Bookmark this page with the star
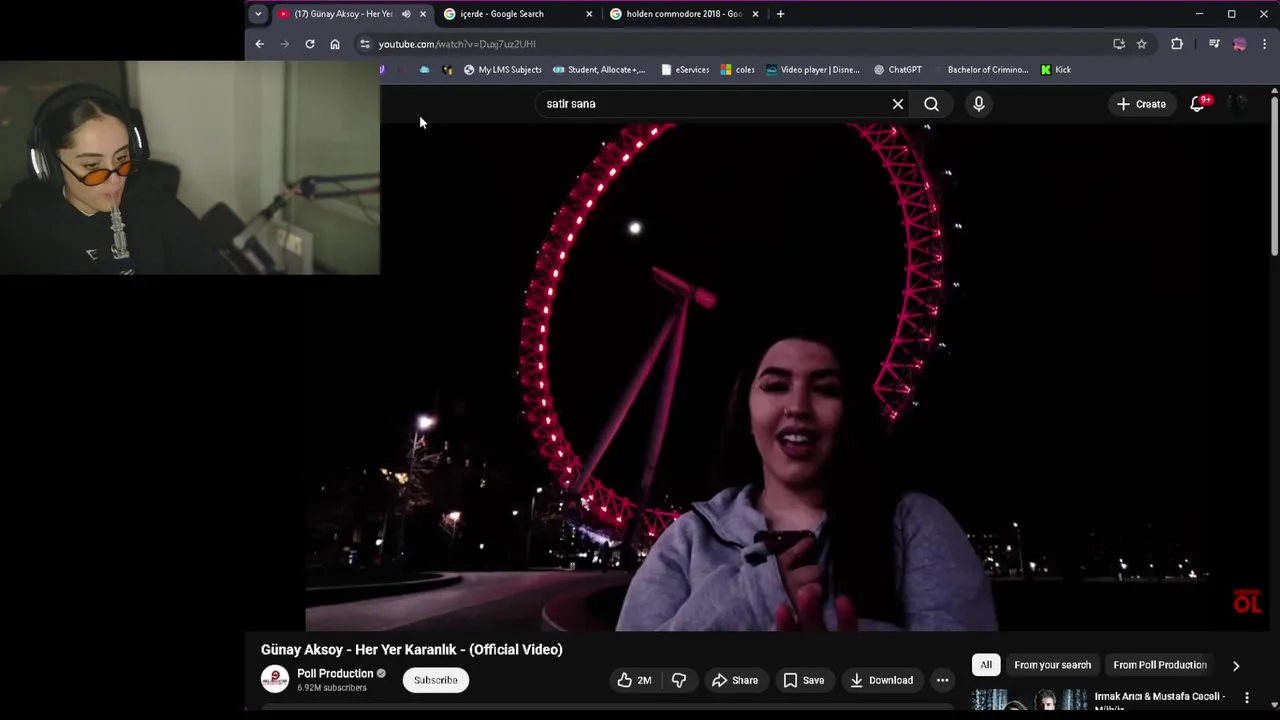This screenshot has width=1280, height=720. (x=1142, y=44)
